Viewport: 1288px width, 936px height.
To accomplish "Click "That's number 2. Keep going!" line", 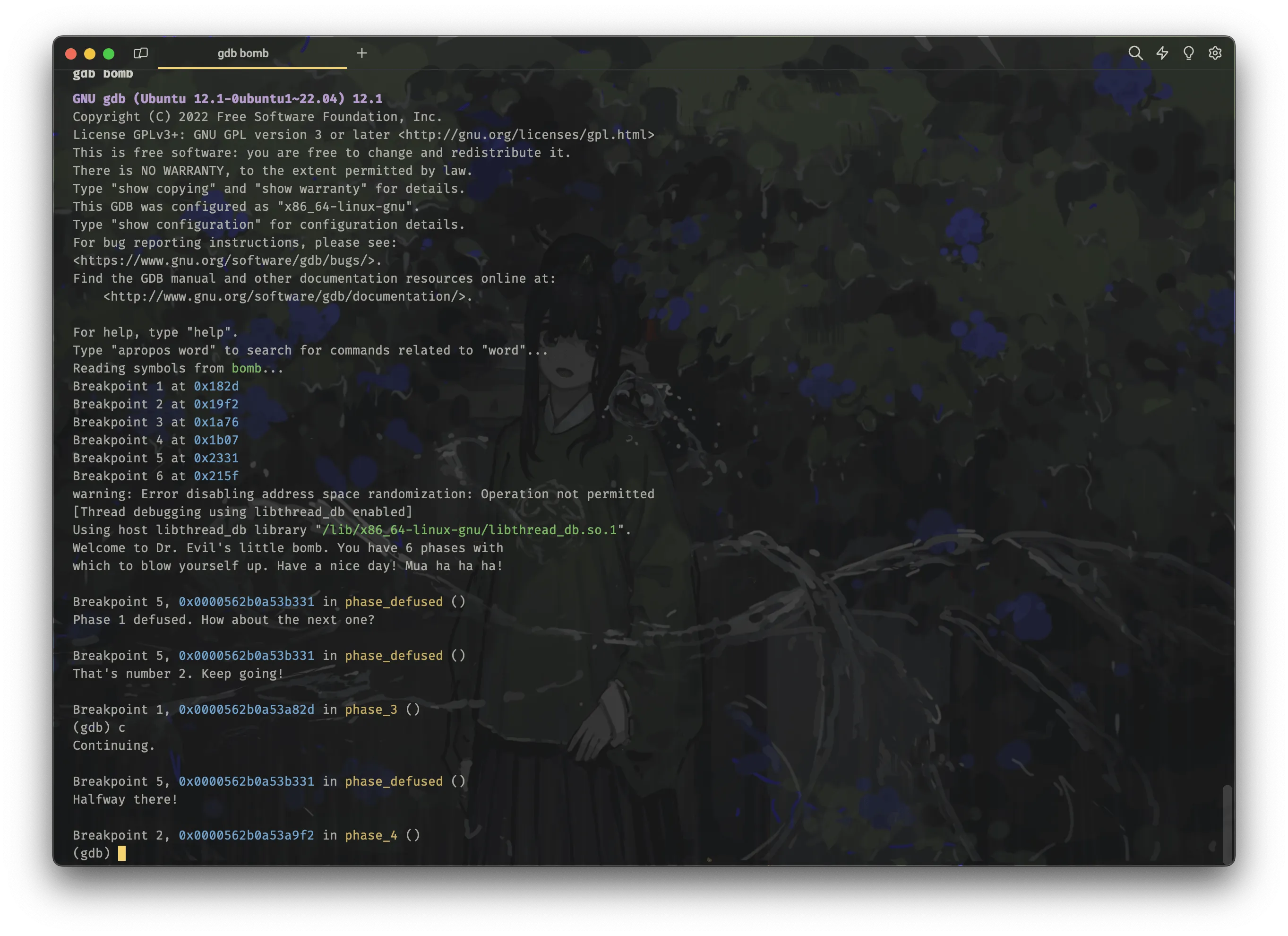I will [x=178, y=674].
